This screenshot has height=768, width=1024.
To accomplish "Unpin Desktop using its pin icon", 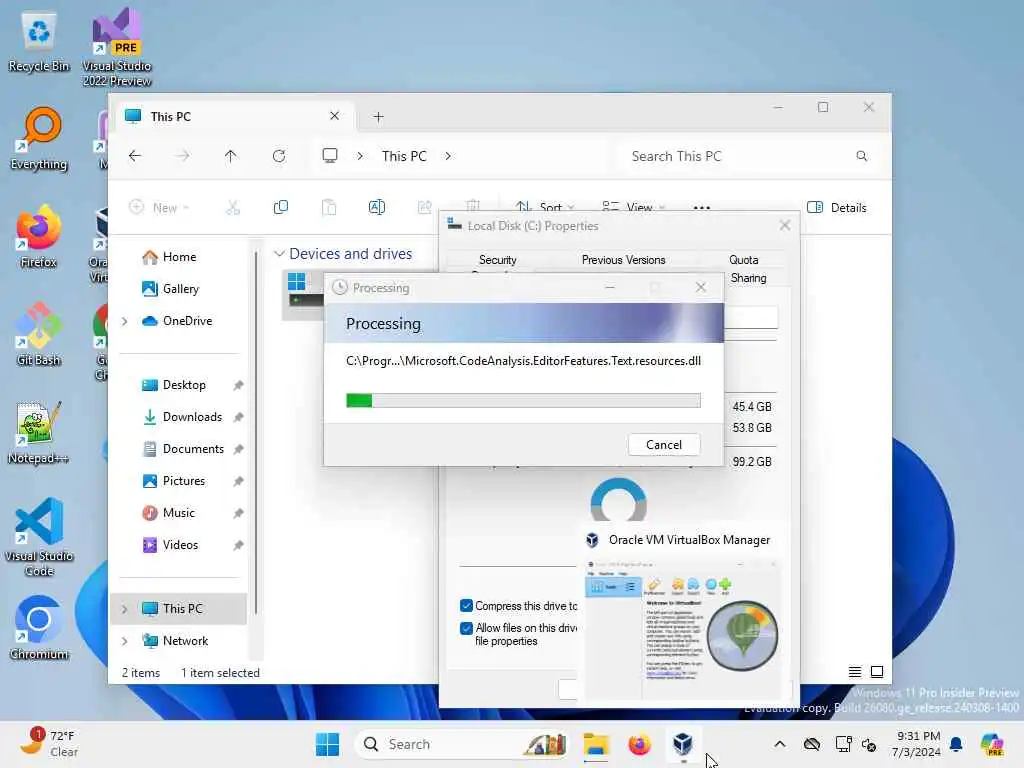I will click(238, 385).
